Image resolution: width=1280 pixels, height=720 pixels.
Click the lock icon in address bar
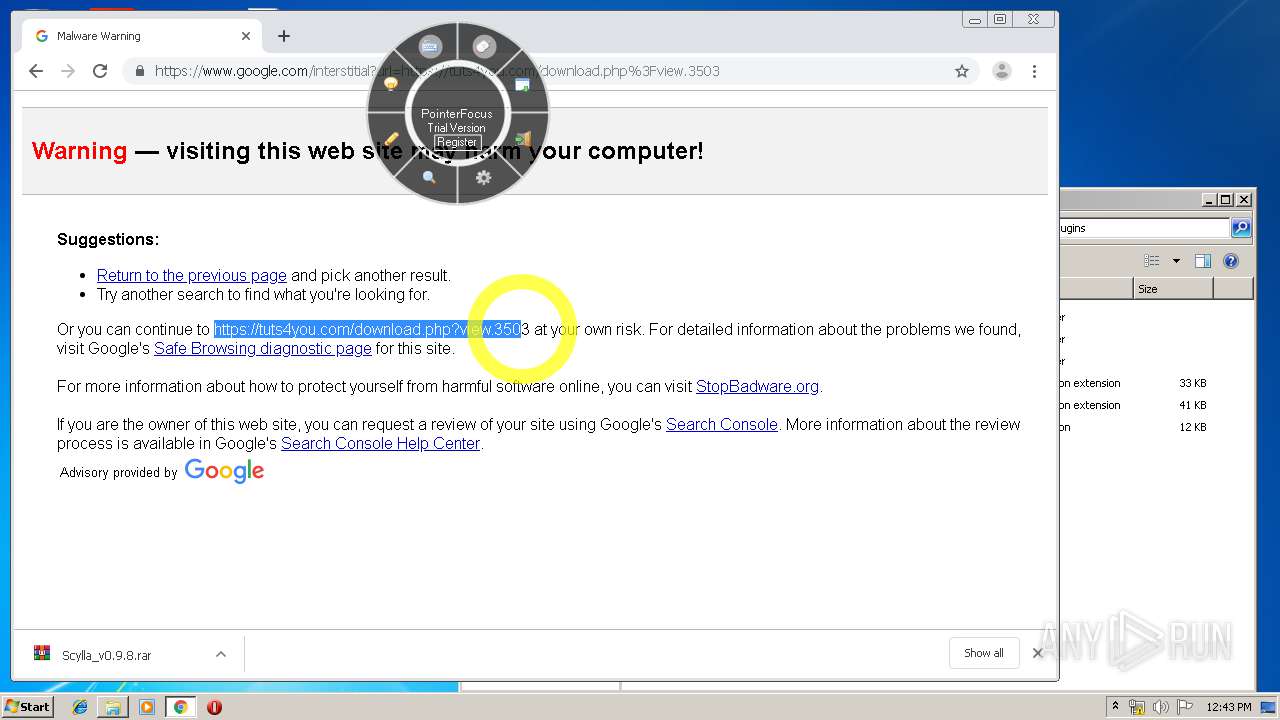coord(140,71)
